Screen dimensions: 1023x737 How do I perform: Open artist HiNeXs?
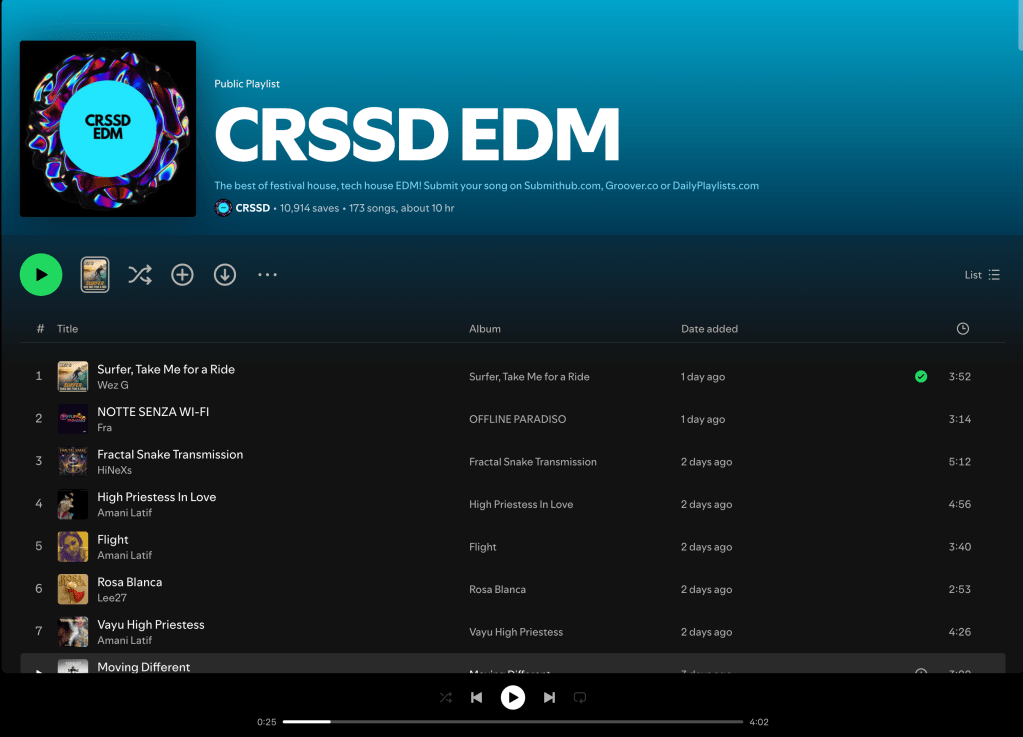click(114, 470)
